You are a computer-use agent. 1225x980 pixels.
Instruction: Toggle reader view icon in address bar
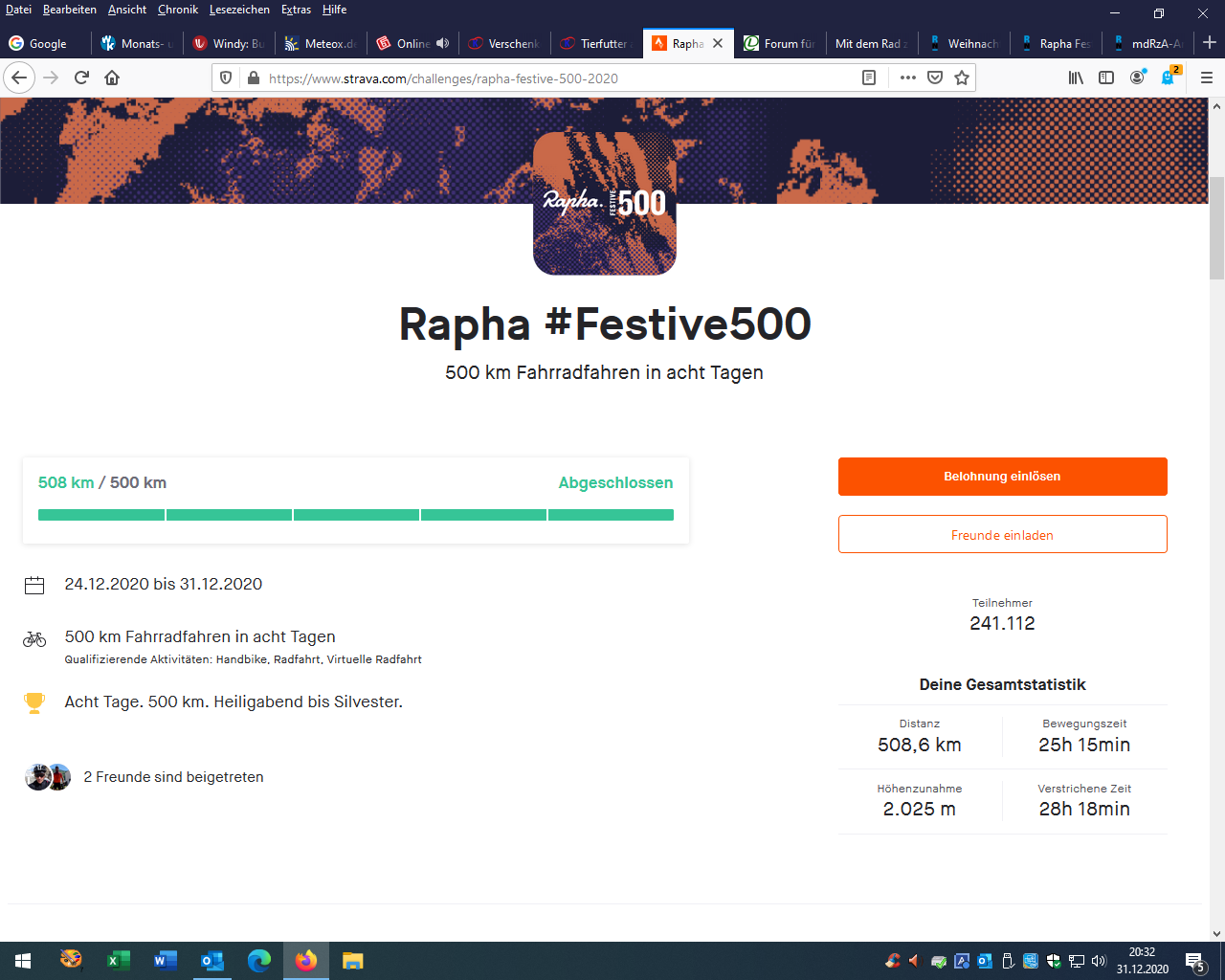pos(869,78)
